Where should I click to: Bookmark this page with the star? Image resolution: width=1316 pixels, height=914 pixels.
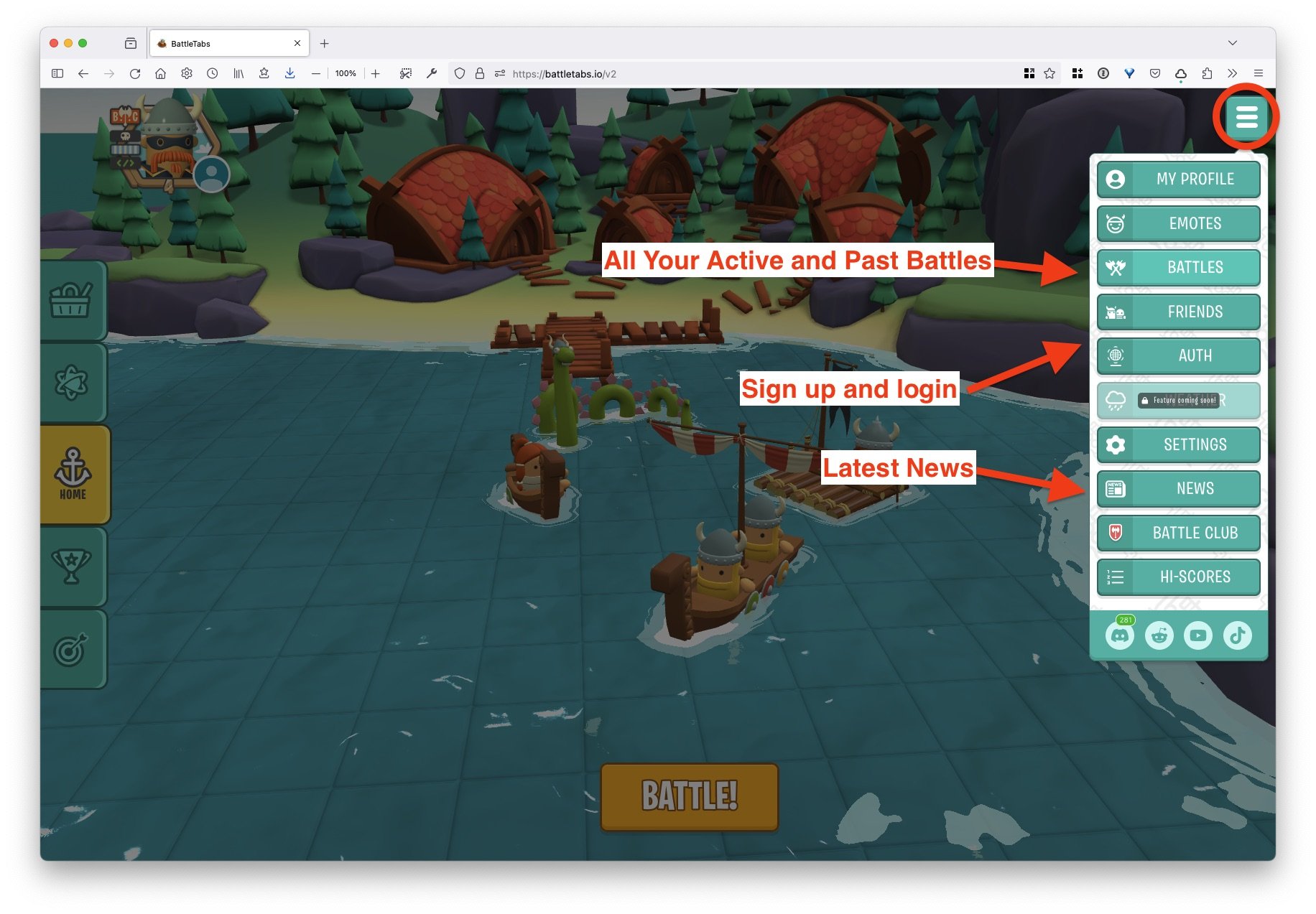pos(1049,73)
